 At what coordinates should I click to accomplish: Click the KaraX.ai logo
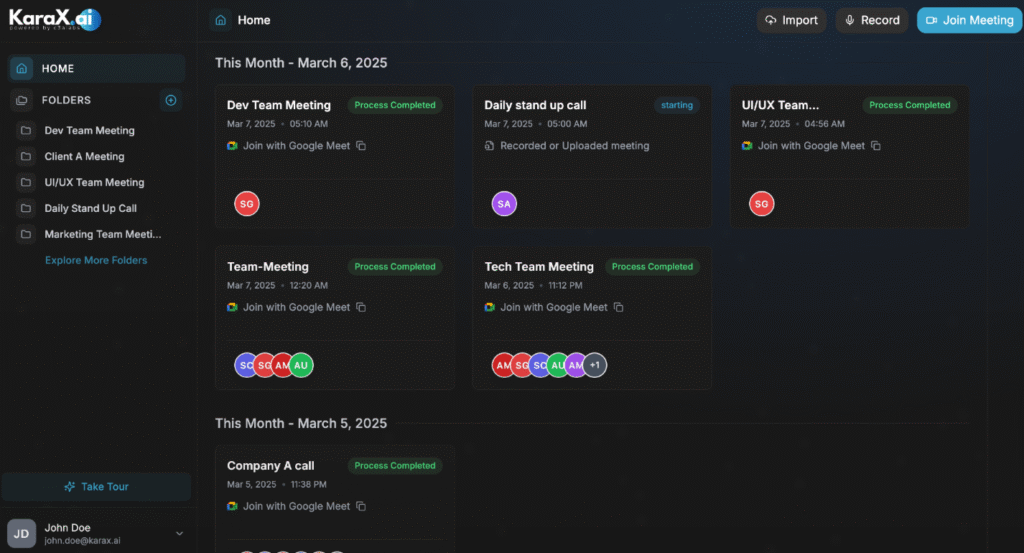[x=55, y=20]
